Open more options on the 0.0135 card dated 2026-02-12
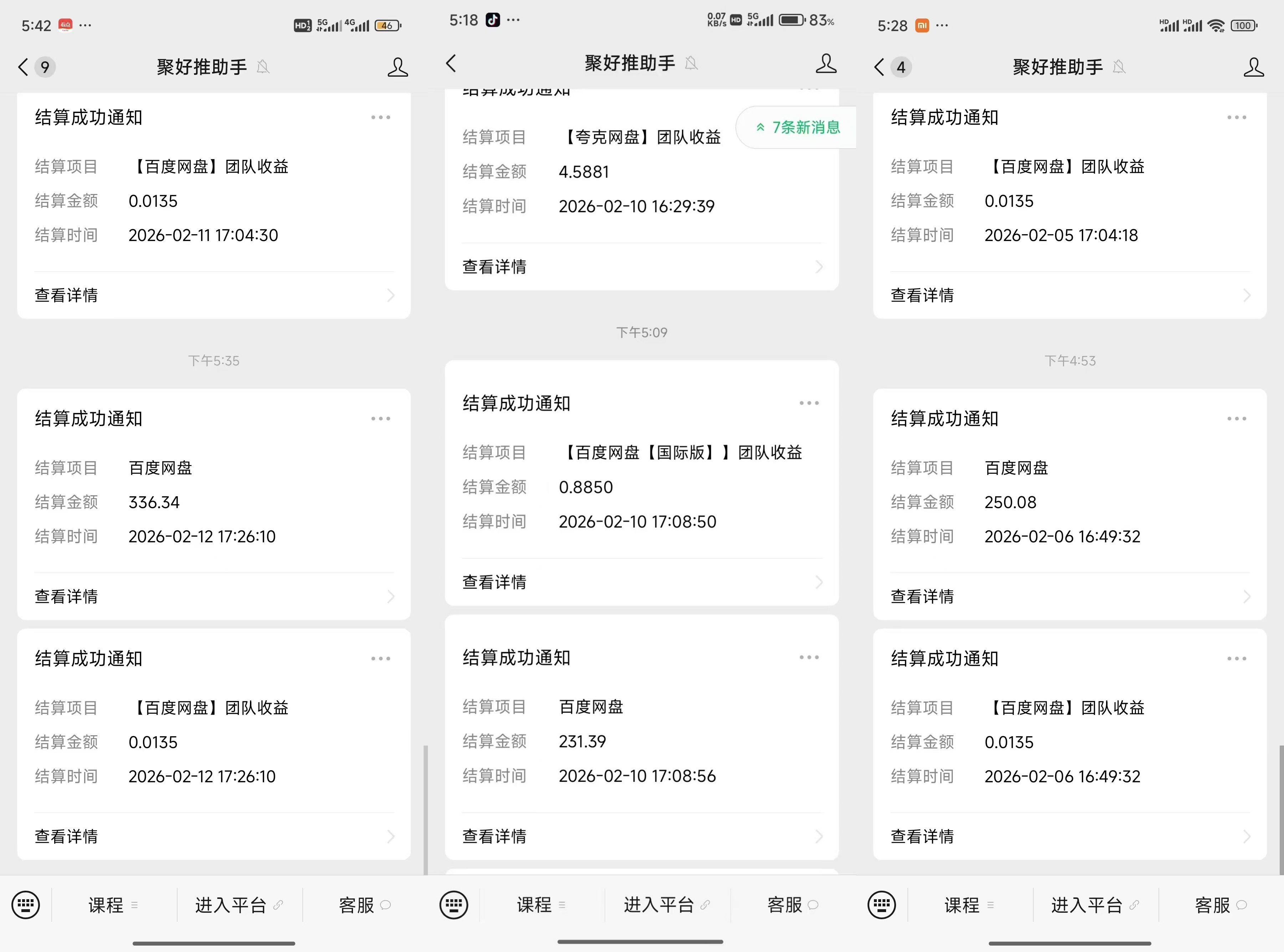The height and width of the screenshot is (952, 1284). (381, 658)
